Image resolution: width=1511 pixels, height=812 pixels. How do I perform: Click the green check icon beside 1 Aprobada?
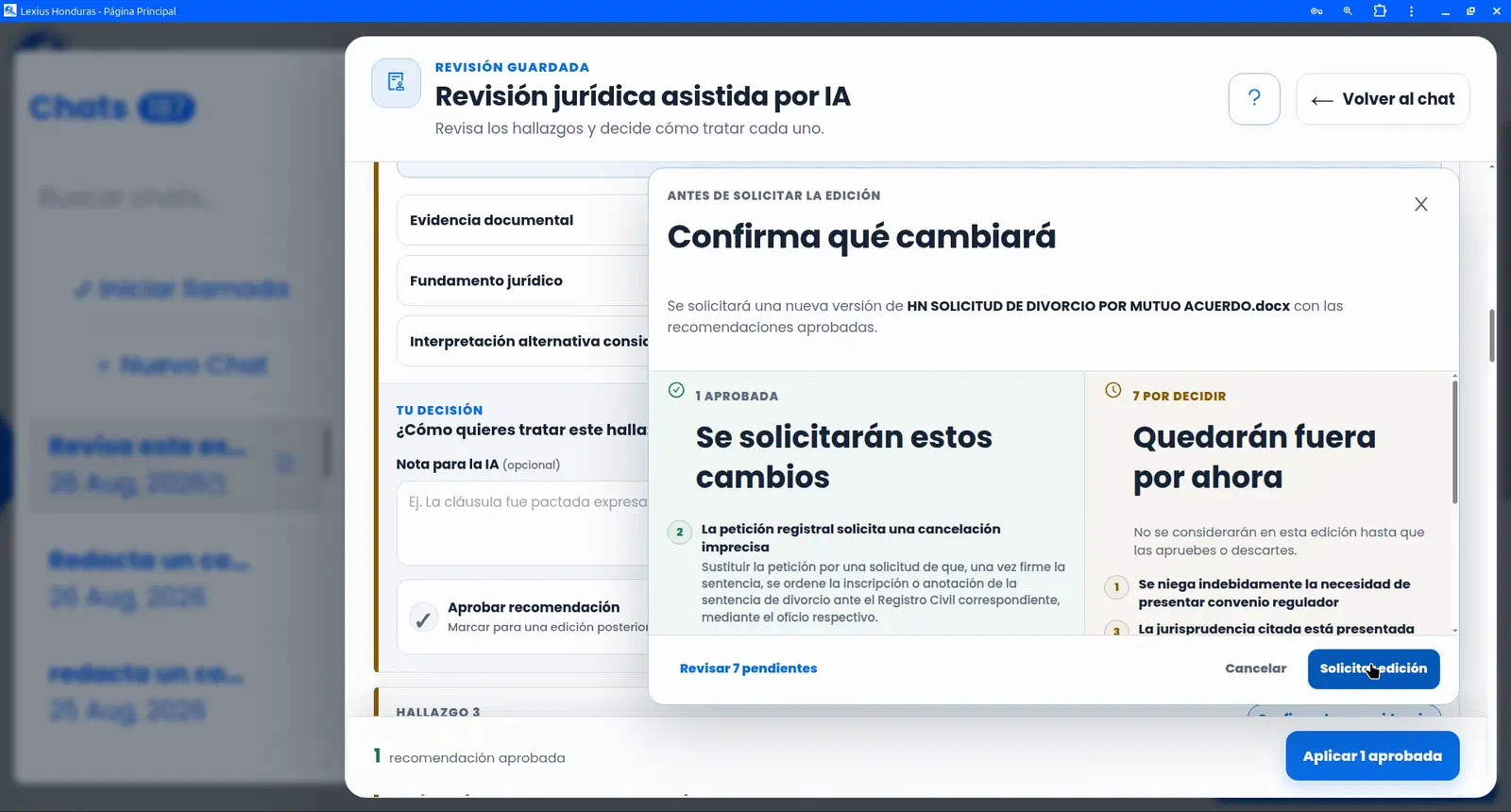(x=676, y=390)
